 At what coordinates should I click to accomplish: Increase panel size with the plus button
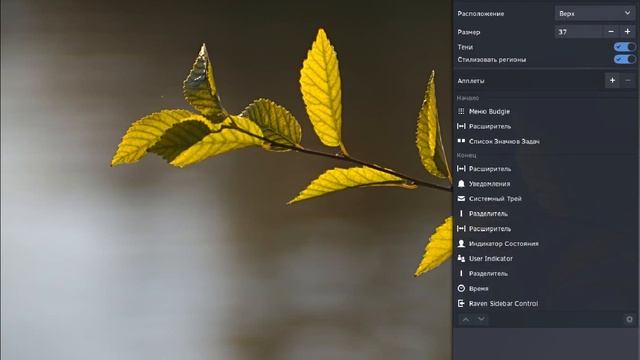(x=627, y=32)
